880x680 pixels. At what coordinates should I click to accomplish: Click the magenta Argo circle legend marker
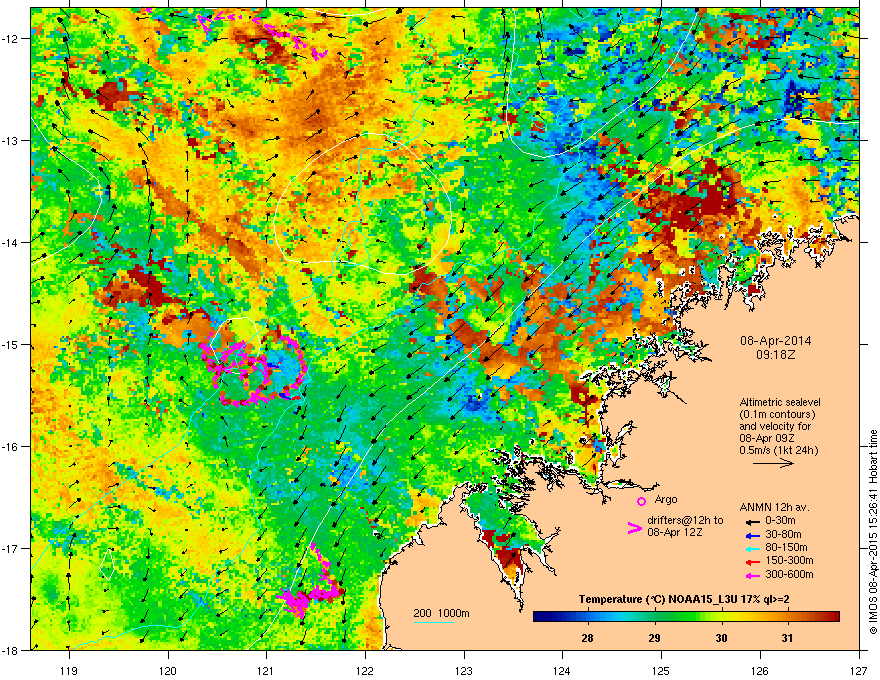click(641, 502)
